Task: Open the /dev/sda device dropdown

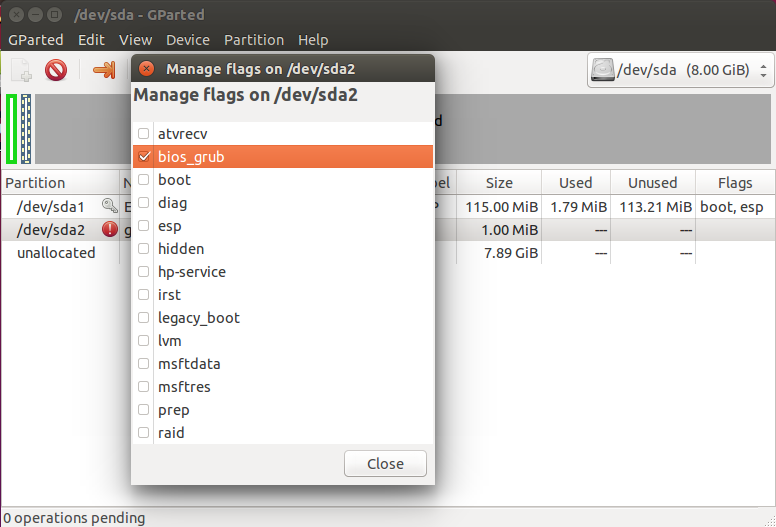Action: tap(680, 70)
